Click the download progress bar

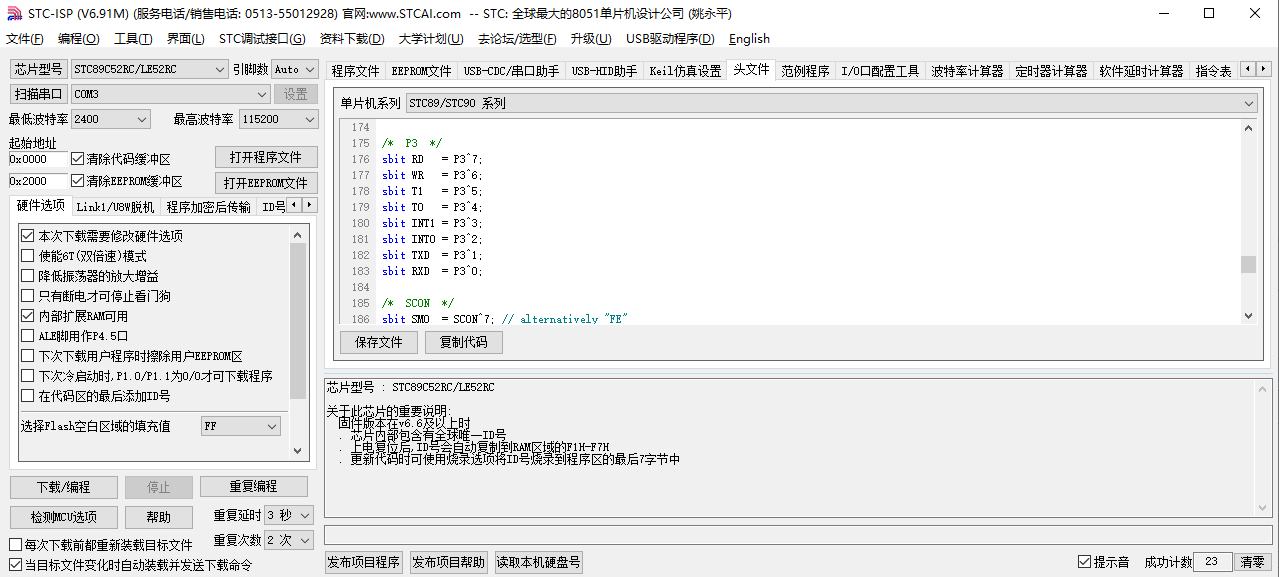[797, 534]
